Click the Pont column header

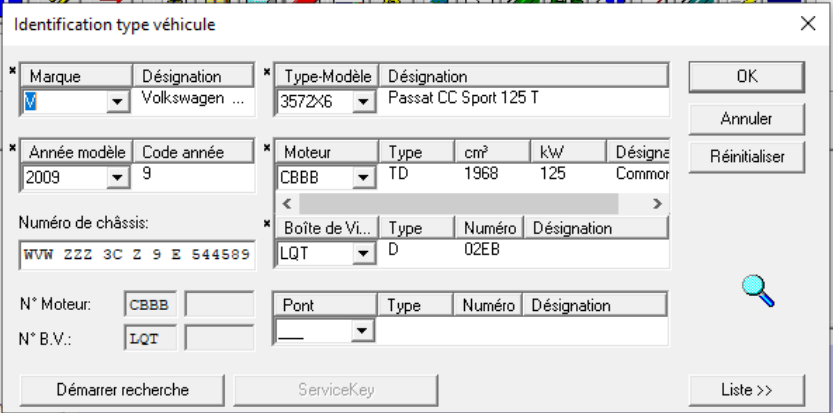pos(325,305)
